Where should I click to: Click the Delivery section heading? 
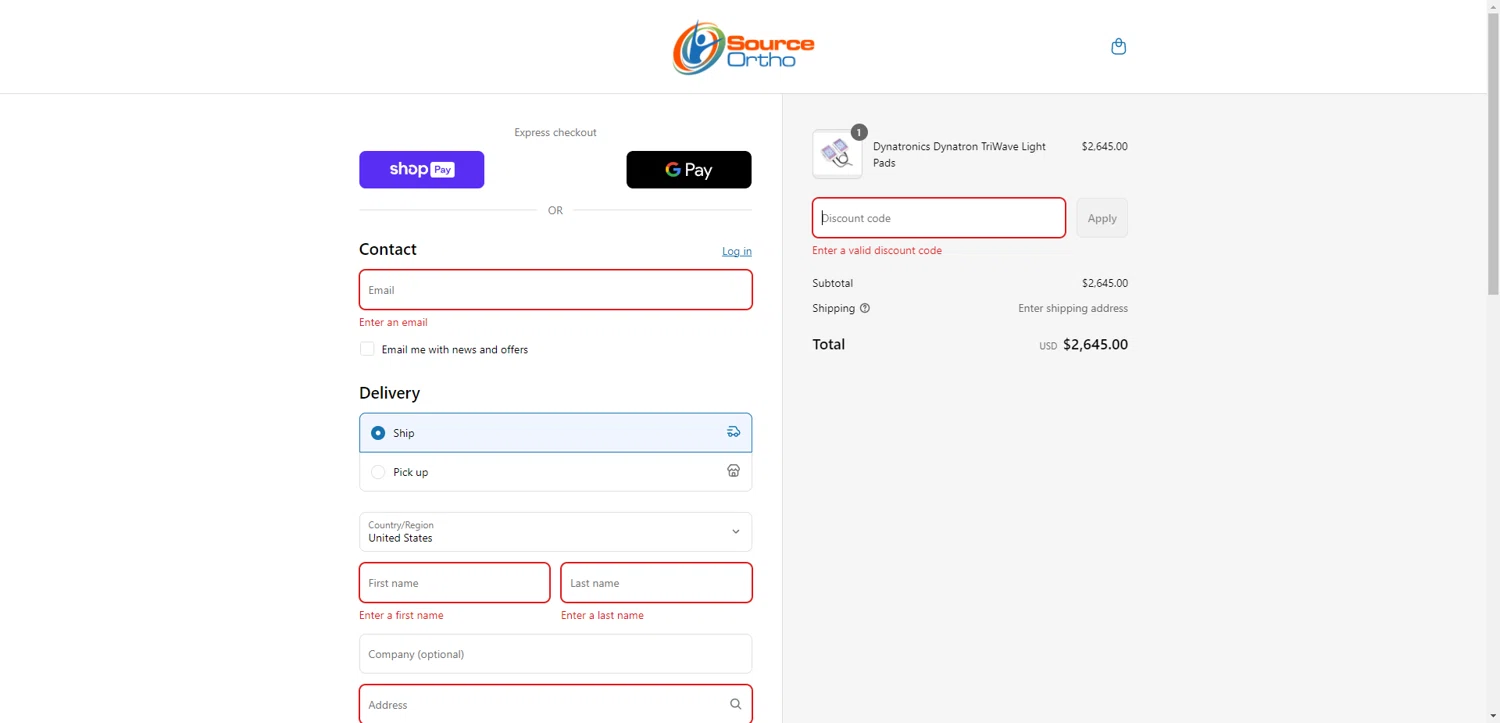[389, 393]
